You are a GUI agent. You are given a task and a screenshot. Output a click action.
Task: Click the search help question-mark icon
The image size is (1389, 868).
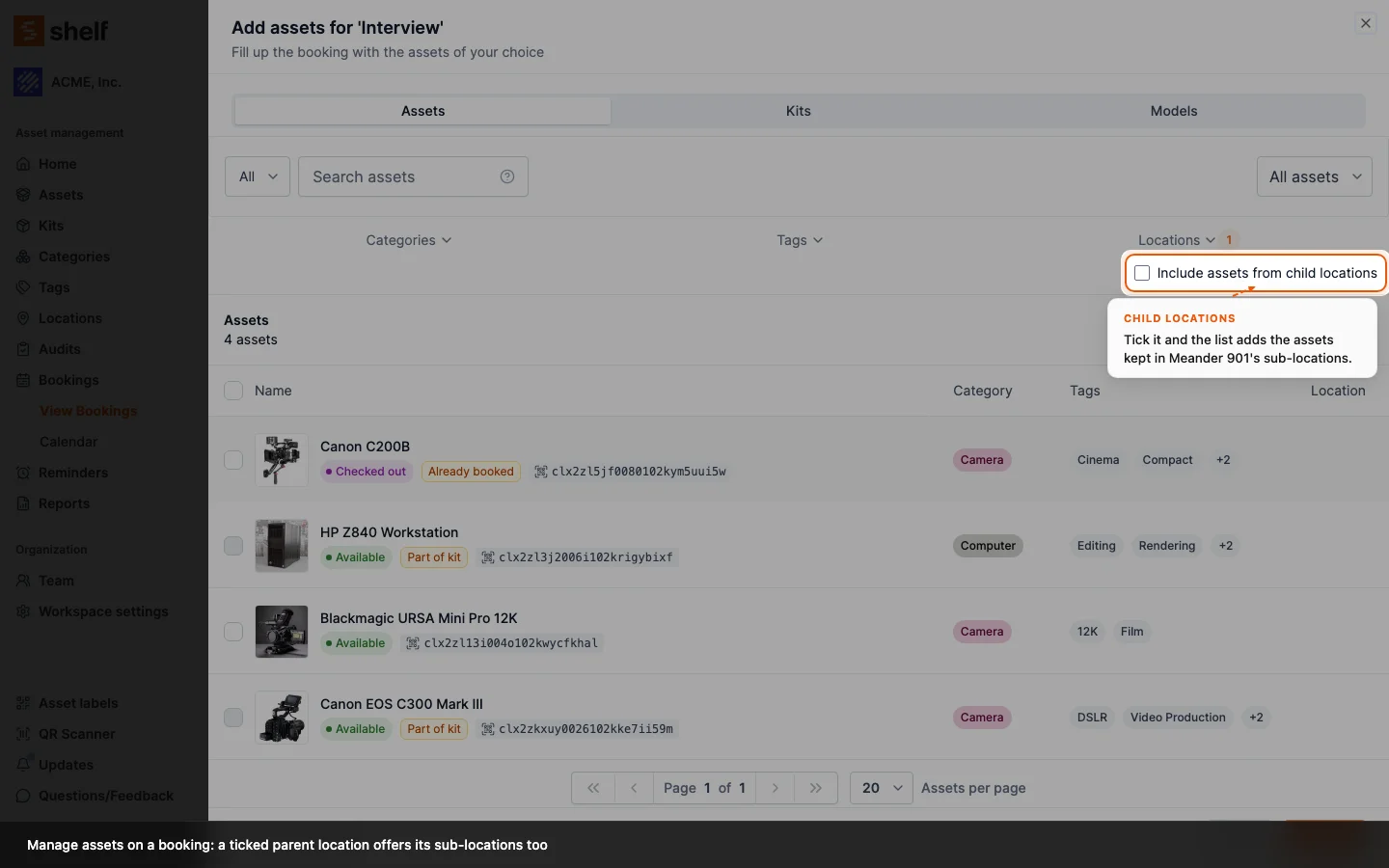pyautogui.click(x=507, y=176)
